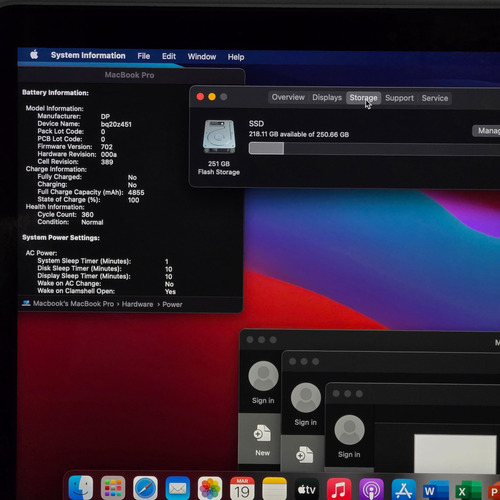
Task: Open Notes from the Dock
Action: (275, 489)
